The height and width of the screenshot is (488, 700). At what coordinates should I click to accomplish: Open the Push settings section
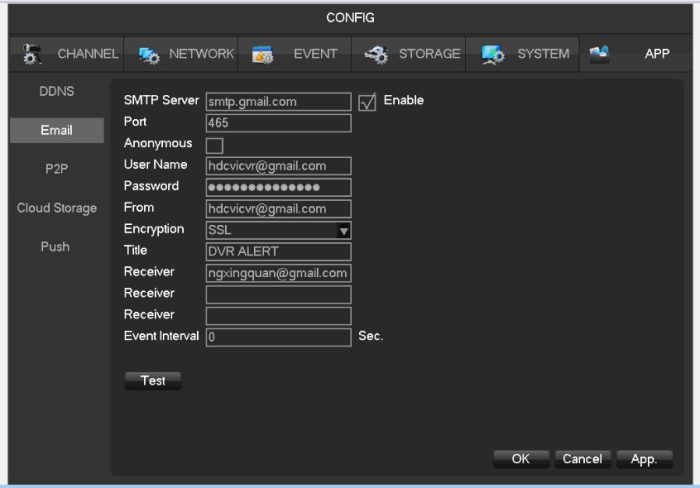[x=56, y=247]
